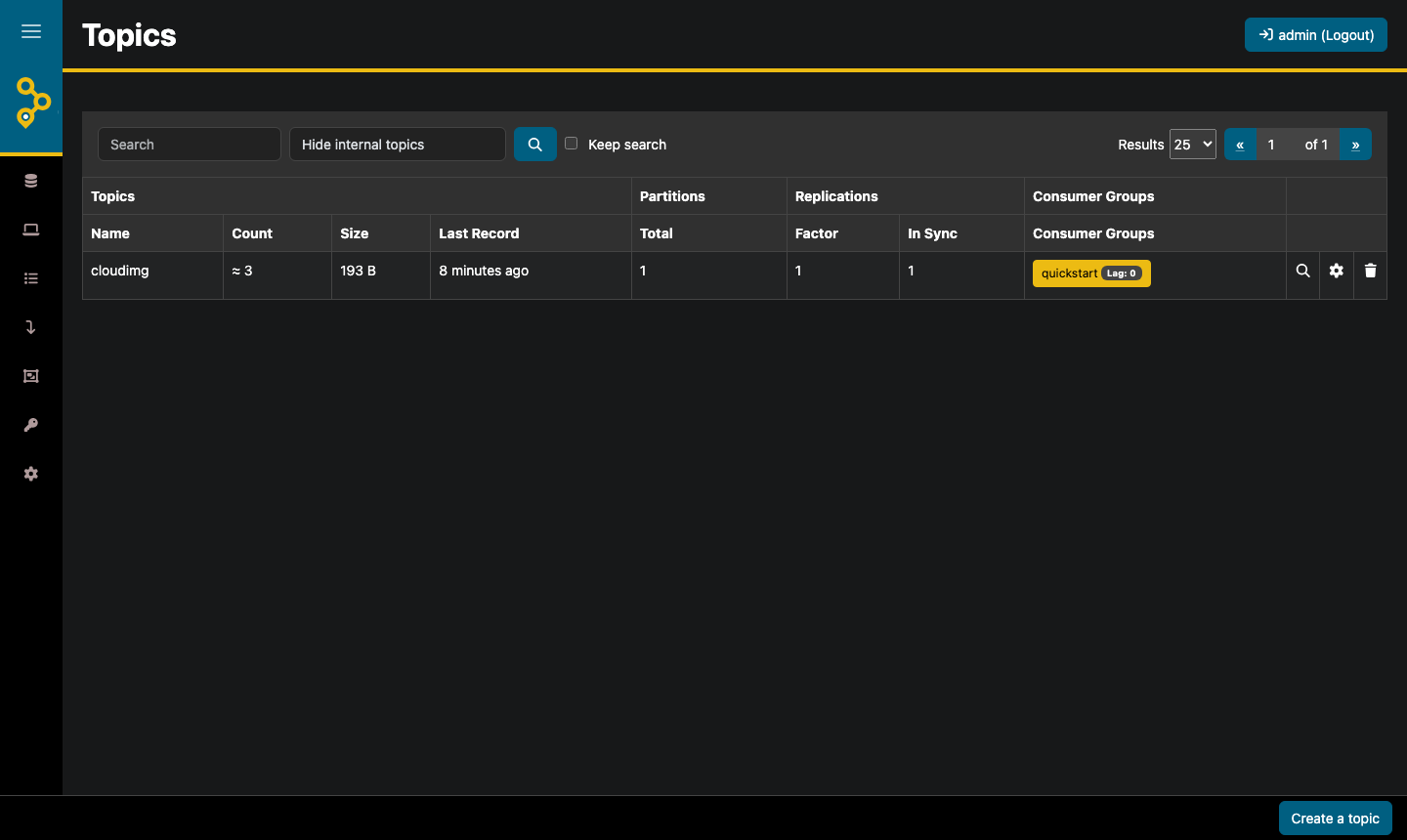Delete the cloudimg topic with trash icon

click(x=1371, y=271)
